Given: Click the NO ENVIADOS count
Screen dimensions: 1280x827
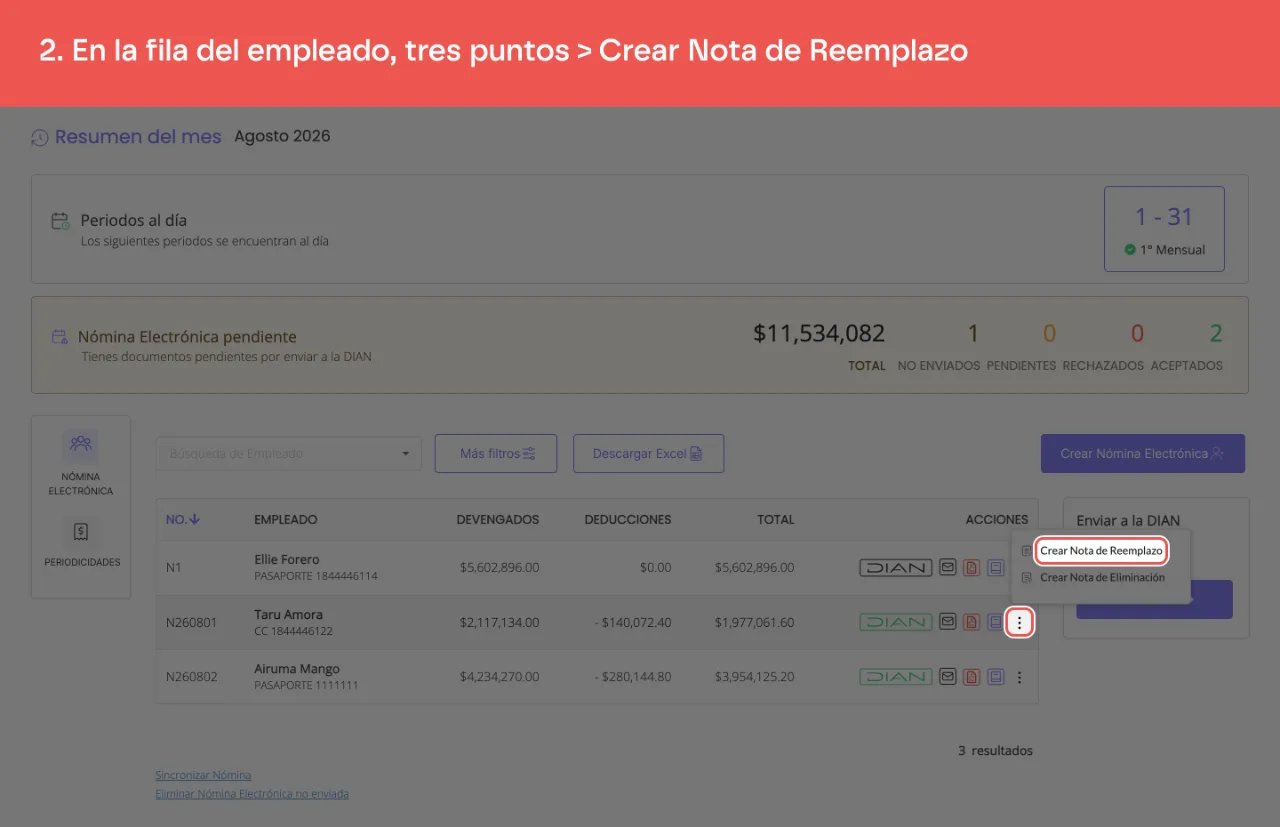Looking at the screenshot, I should tap(973, 334).
